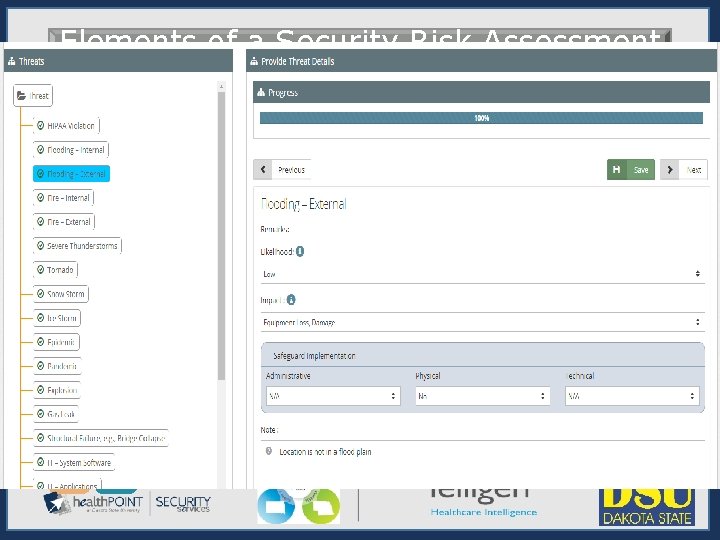Click scroll-up arrow of threats list
Screen dimensions: 720x540
(221, 86)
